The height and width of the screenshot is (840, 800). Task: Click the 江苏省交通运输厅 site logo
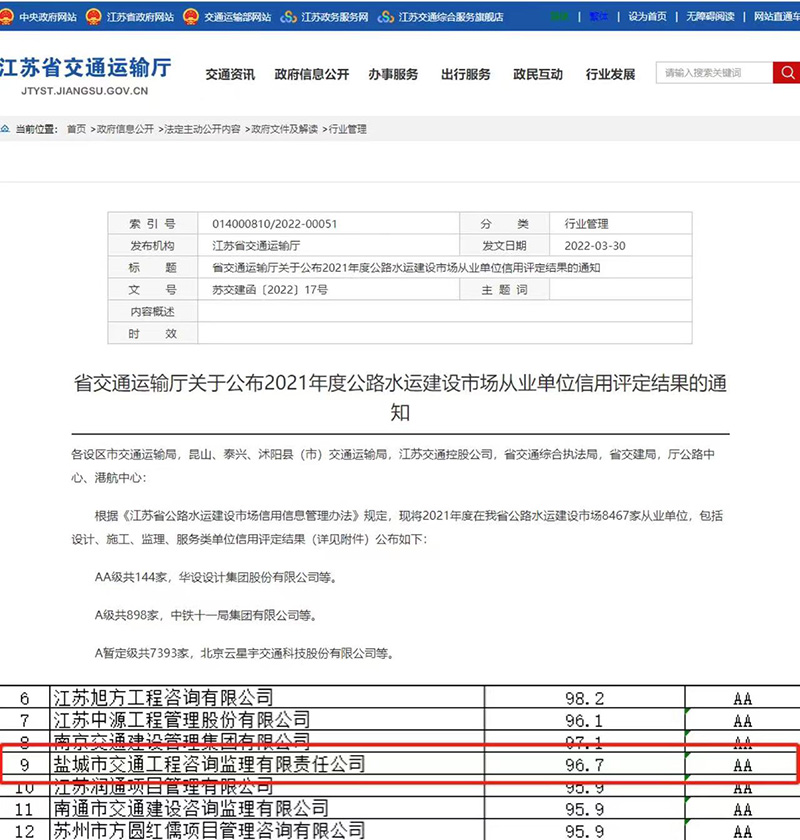[x=86, y=75]
